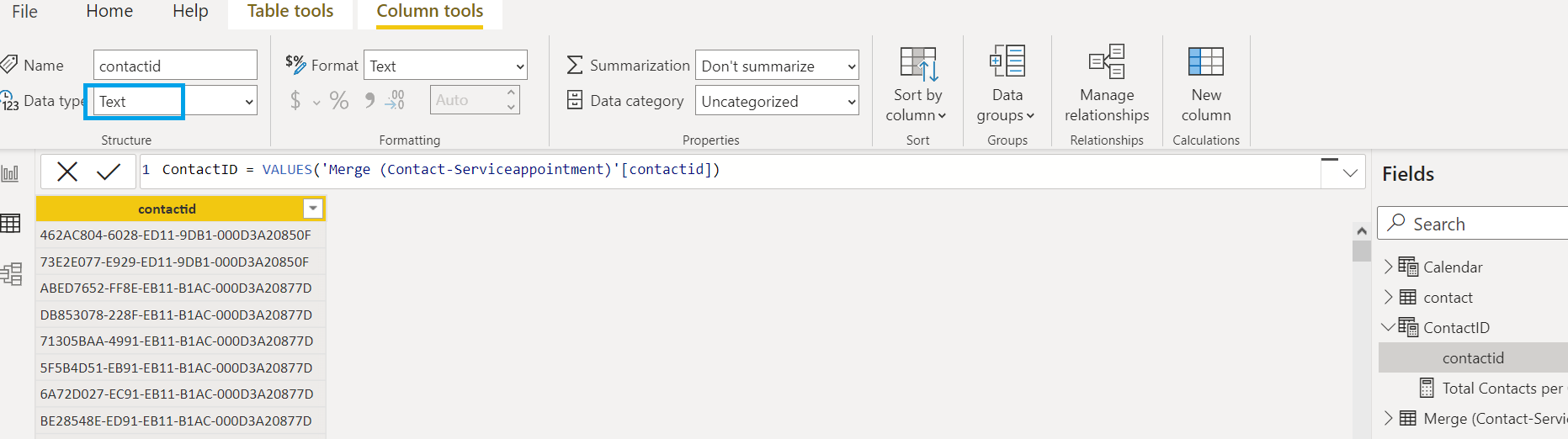
Task: Increase decimal places with up stepper
Action: coord(511,93)
